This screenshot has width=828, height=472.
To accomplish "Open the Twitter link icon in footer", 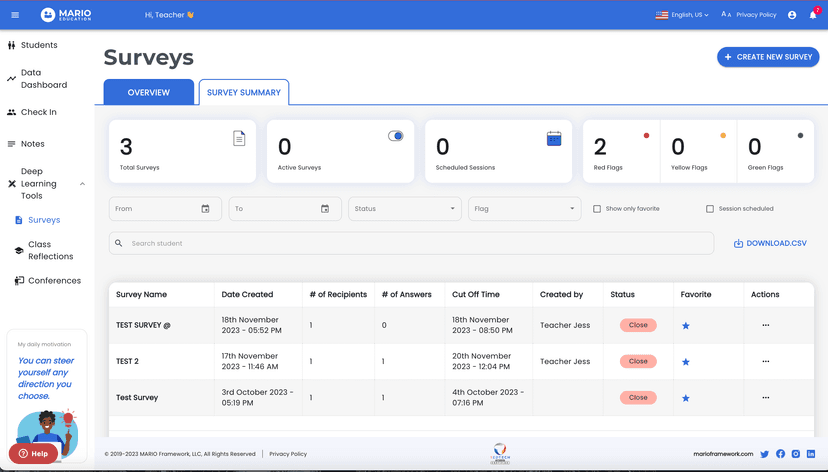I will [765, 454].
